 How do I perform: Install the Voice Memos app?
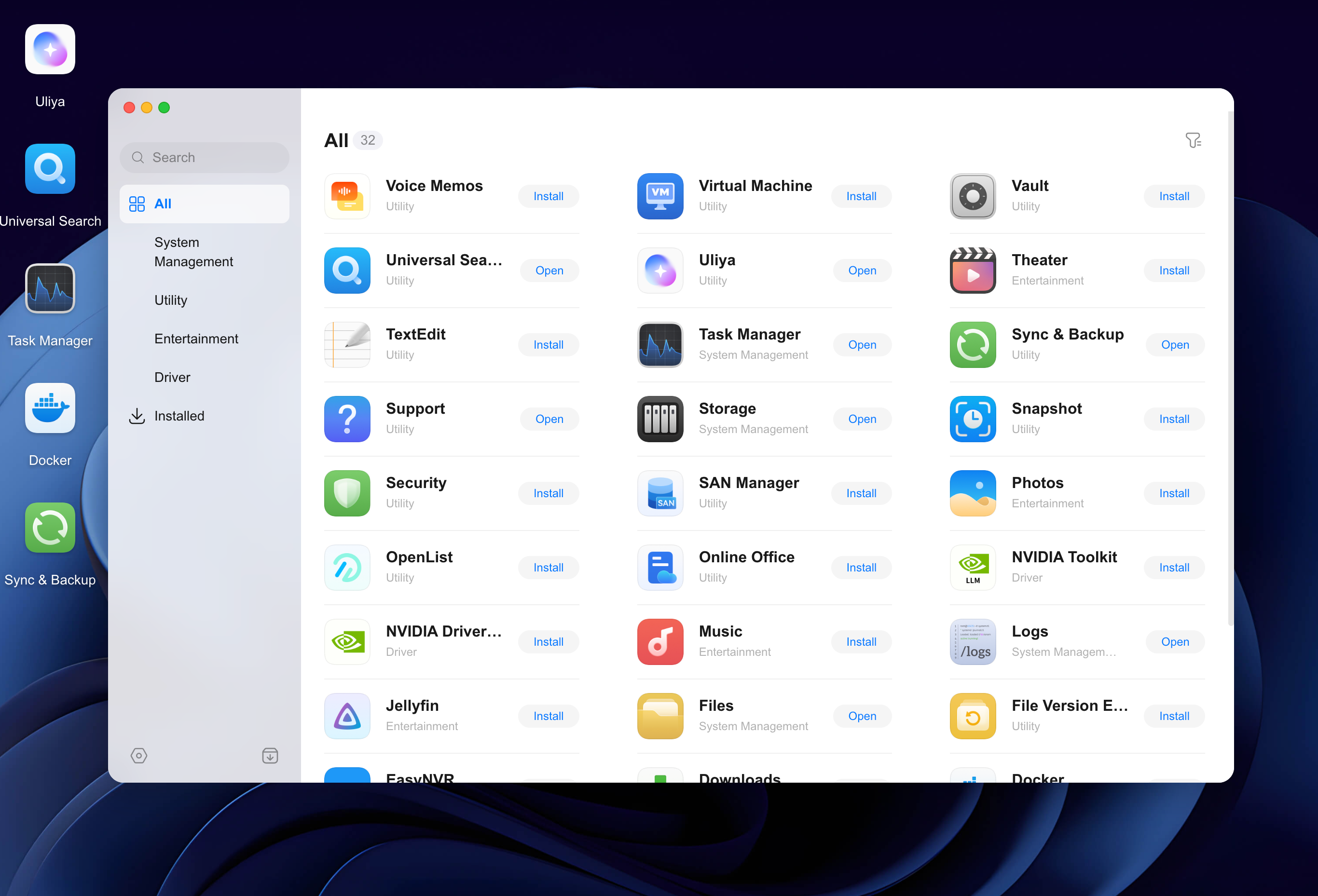[x=549, y=196]
